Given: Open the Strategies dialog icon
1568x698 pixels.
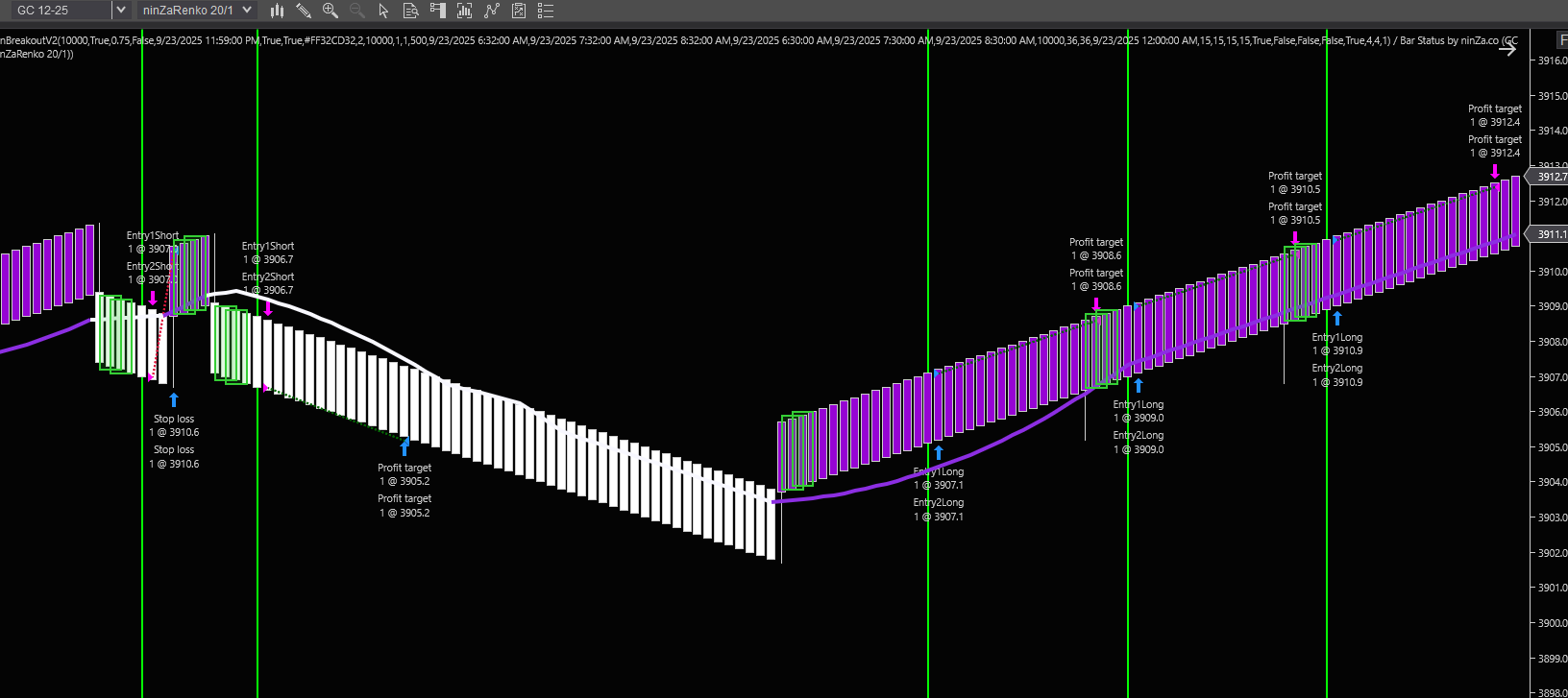Looking at the screenshot, I should click(492, 11).
